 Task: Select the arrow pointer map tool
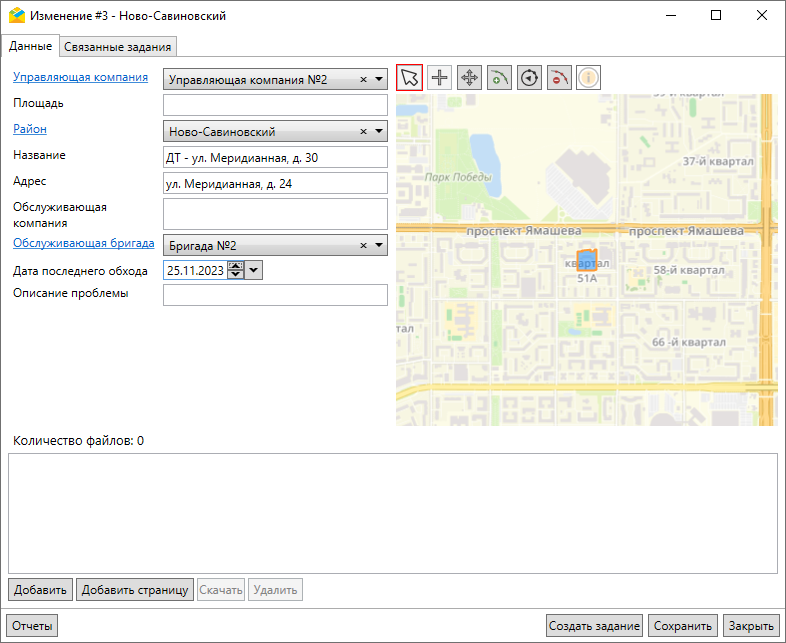pyautogui.click(x=410, y=78)
